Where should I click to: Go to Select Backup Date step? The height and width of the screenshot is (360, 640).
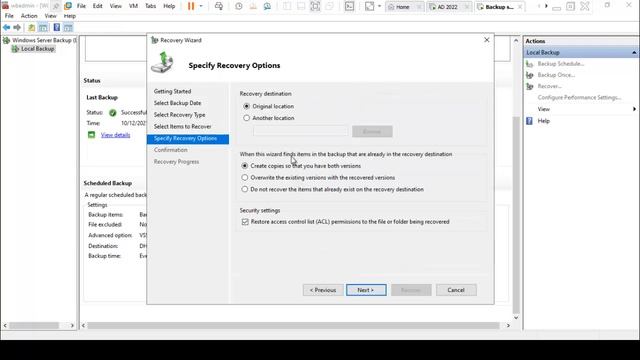[x=178, y=103]
